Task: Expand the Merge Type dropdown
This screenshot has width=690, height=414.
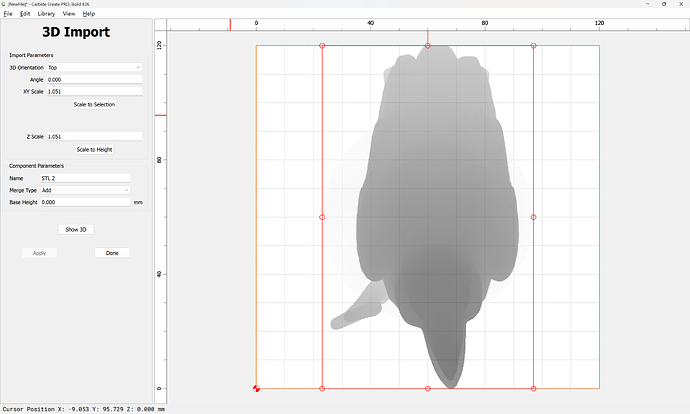Action: [85, 190]
